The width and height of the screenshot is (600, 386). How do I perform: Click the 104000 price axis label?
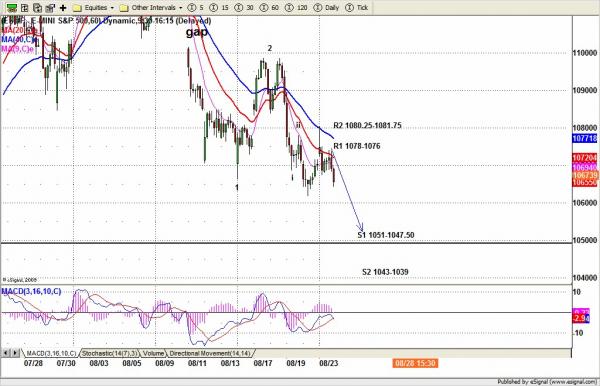pos(585,278)
